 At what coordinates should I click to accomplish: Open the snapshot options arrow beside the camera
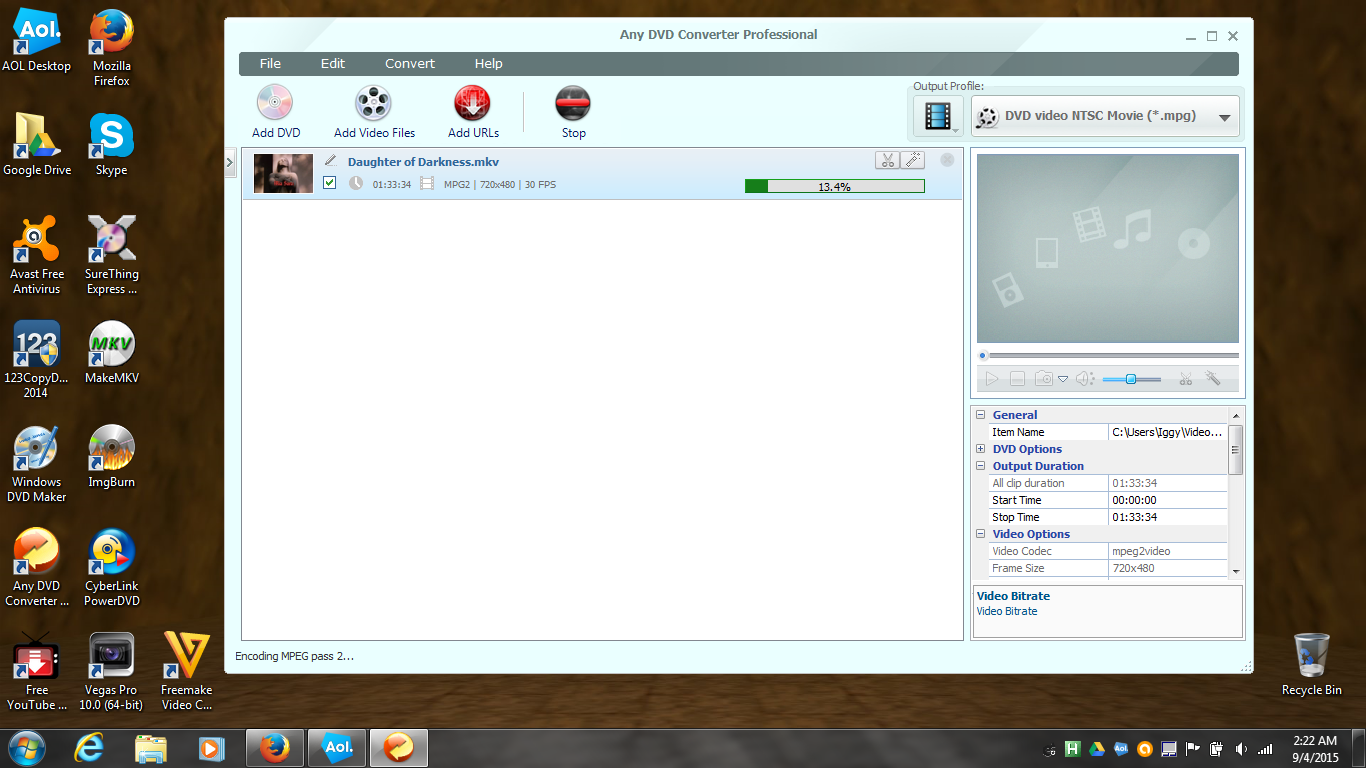tap(1063, 379)
